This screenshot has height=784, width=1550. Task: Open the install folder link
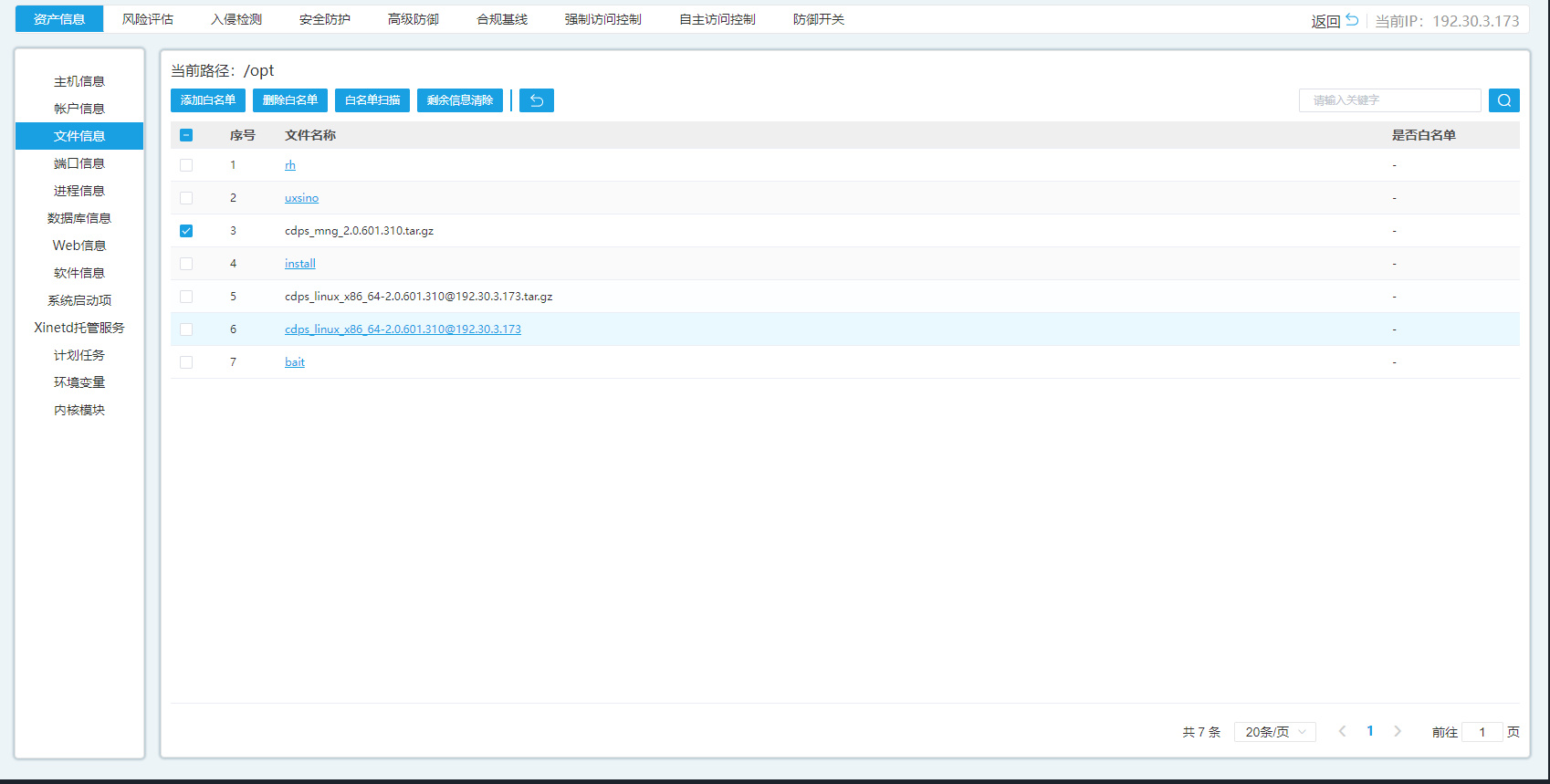click(x=300, y=264)
